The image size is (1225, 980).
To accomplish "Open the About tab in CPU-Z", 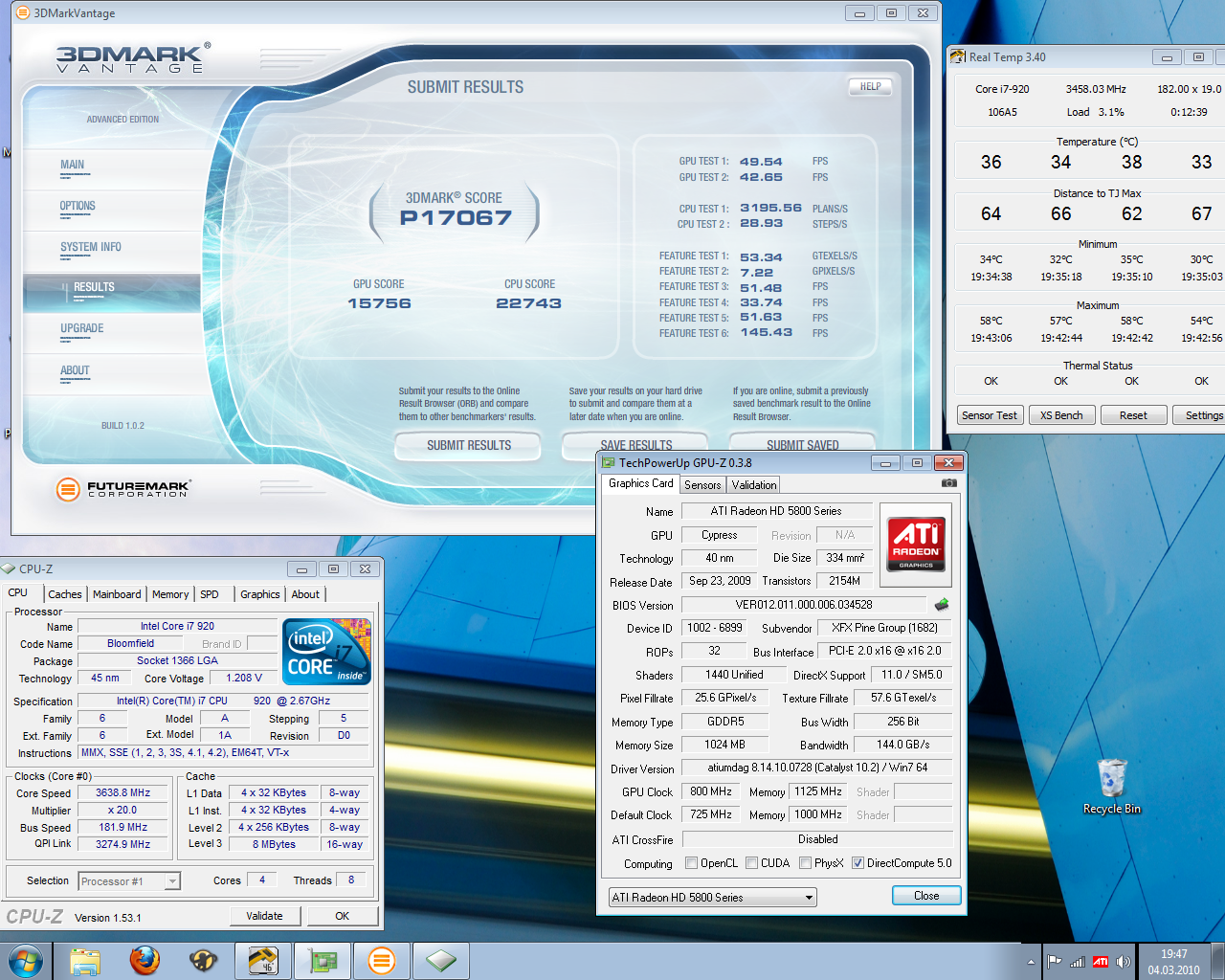I will pyautogui.click(x=305, y=594).
